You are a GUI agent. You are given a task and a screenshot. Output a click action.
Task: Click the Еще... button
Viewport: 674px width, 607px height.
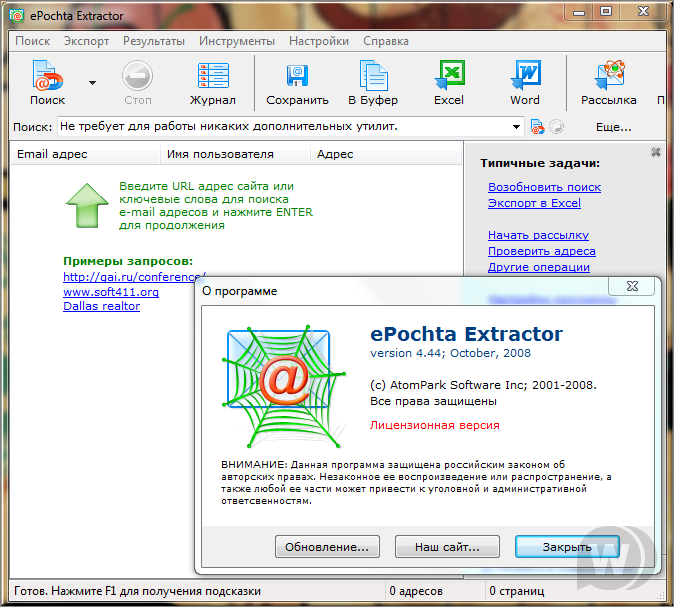(613, 127)
